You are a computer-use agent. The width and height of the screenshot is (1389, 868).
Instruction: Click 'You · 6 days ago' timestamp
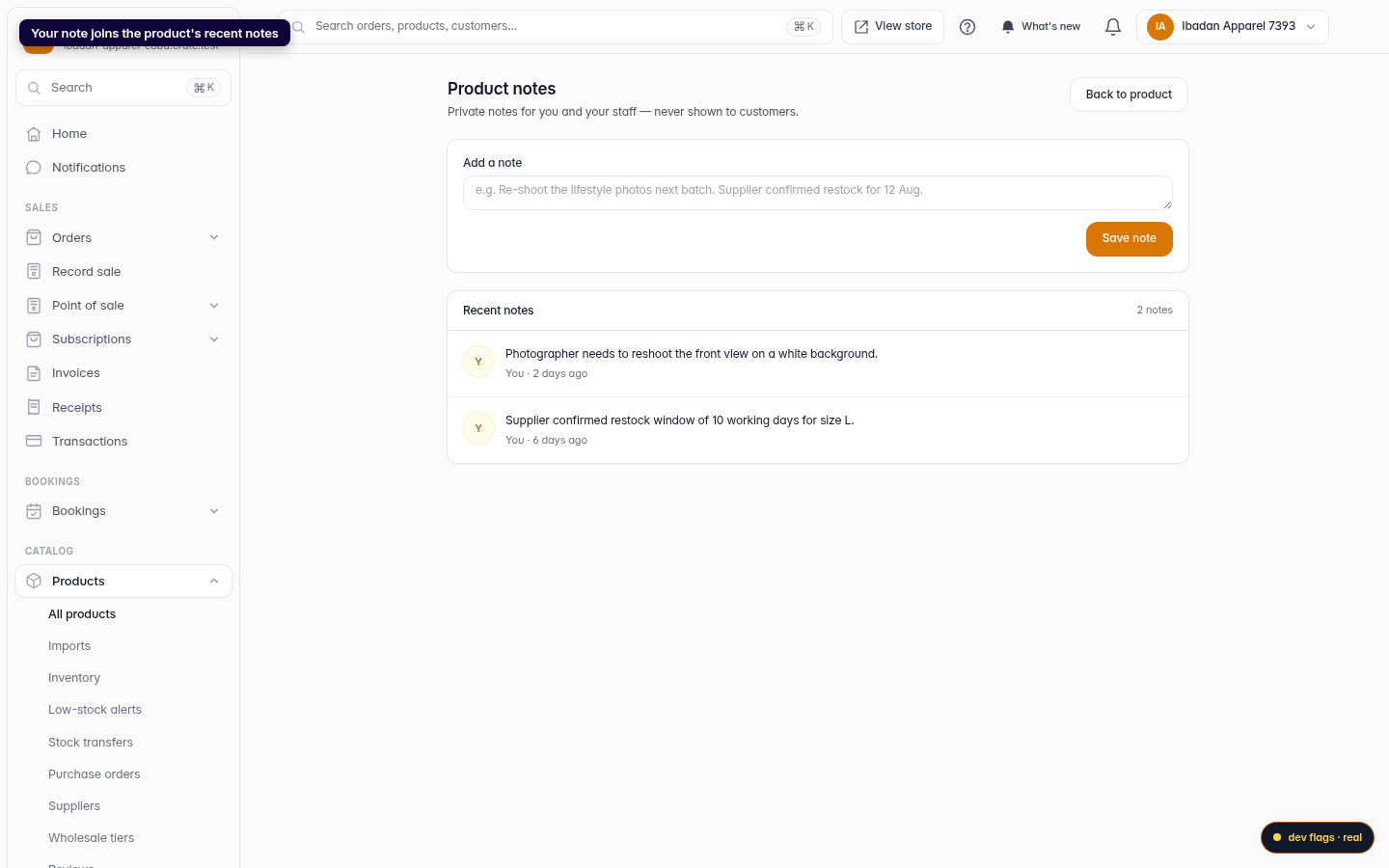[546, 441]
